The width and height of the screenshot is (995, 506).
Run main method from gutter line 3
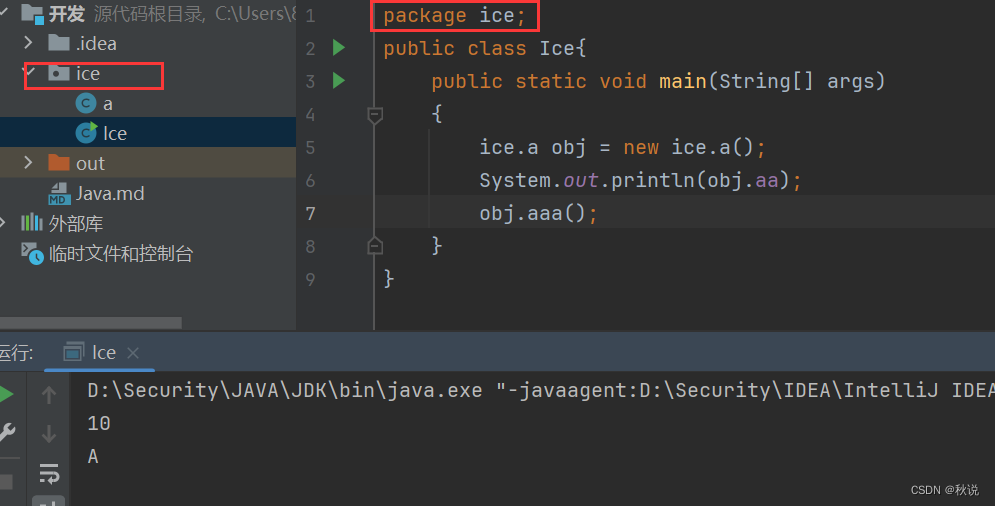pyautogui.click(x=339, y=81)
